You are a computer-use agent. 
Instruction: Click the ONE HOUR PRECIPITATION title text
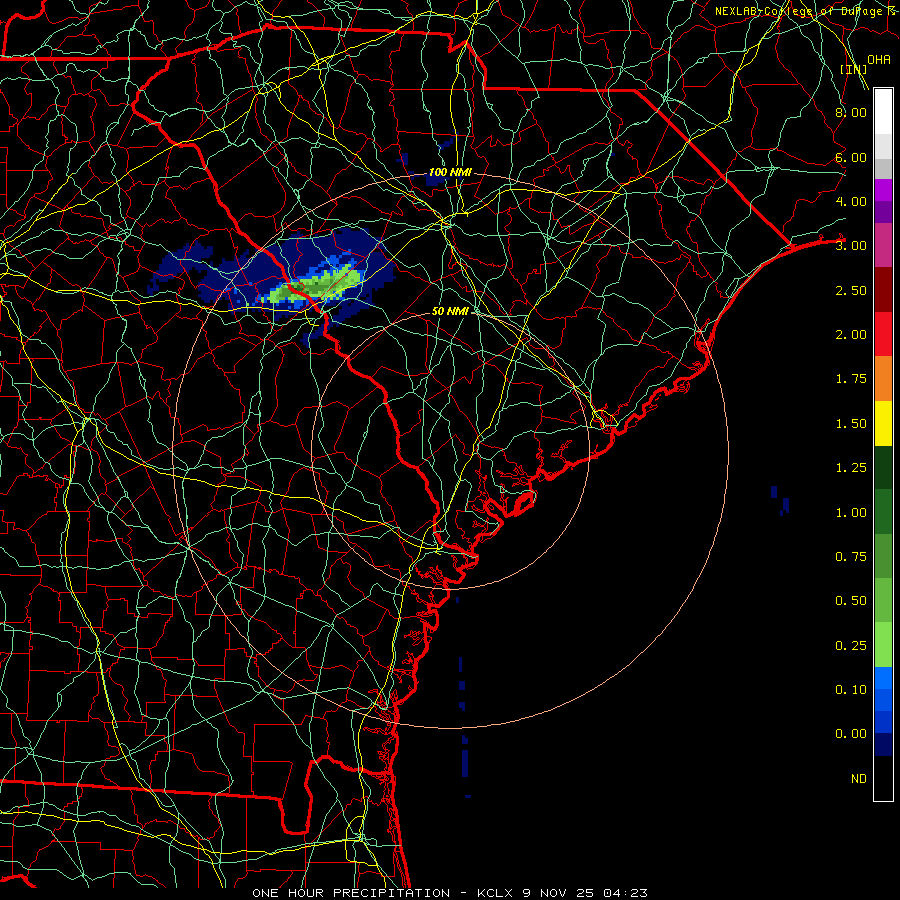tap(351, 893)
